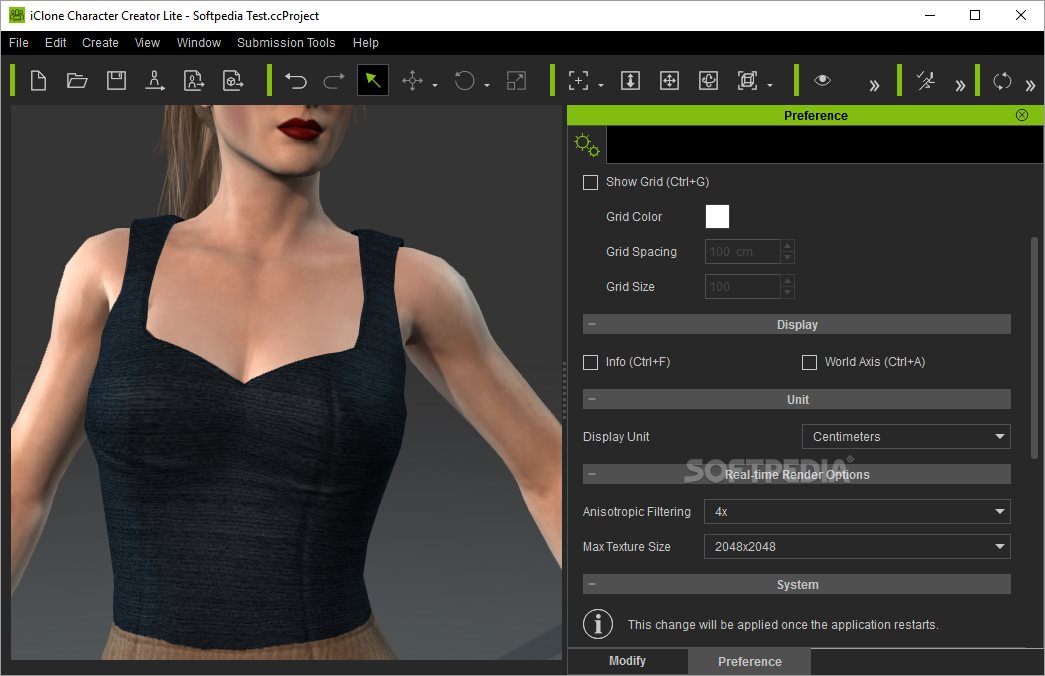The height and width of the screenshot is (676, 1045).
Task: Activate the Select arrow tool
Action: point(372,81)
